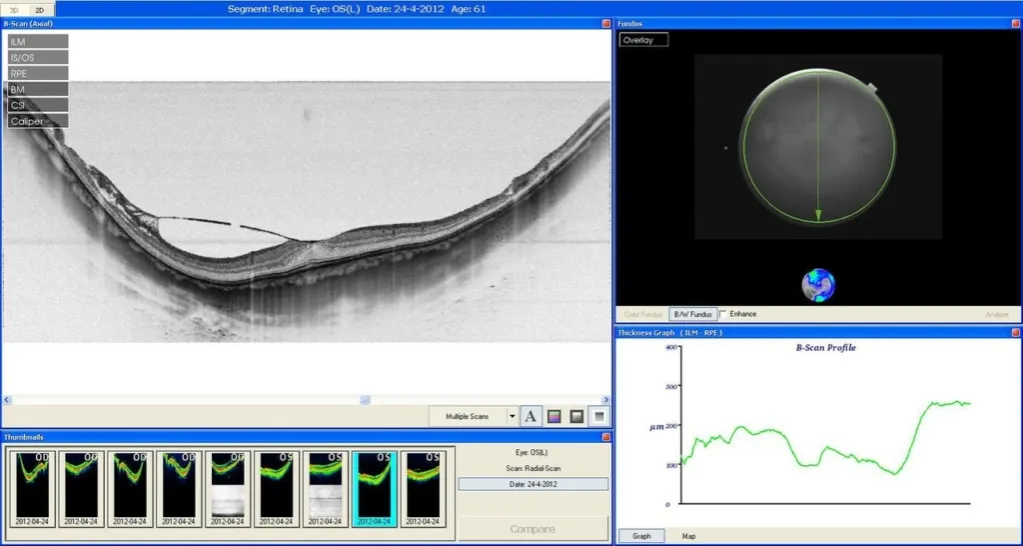Click the Analyze button
1023x546 pixels.
click(996, 314)
